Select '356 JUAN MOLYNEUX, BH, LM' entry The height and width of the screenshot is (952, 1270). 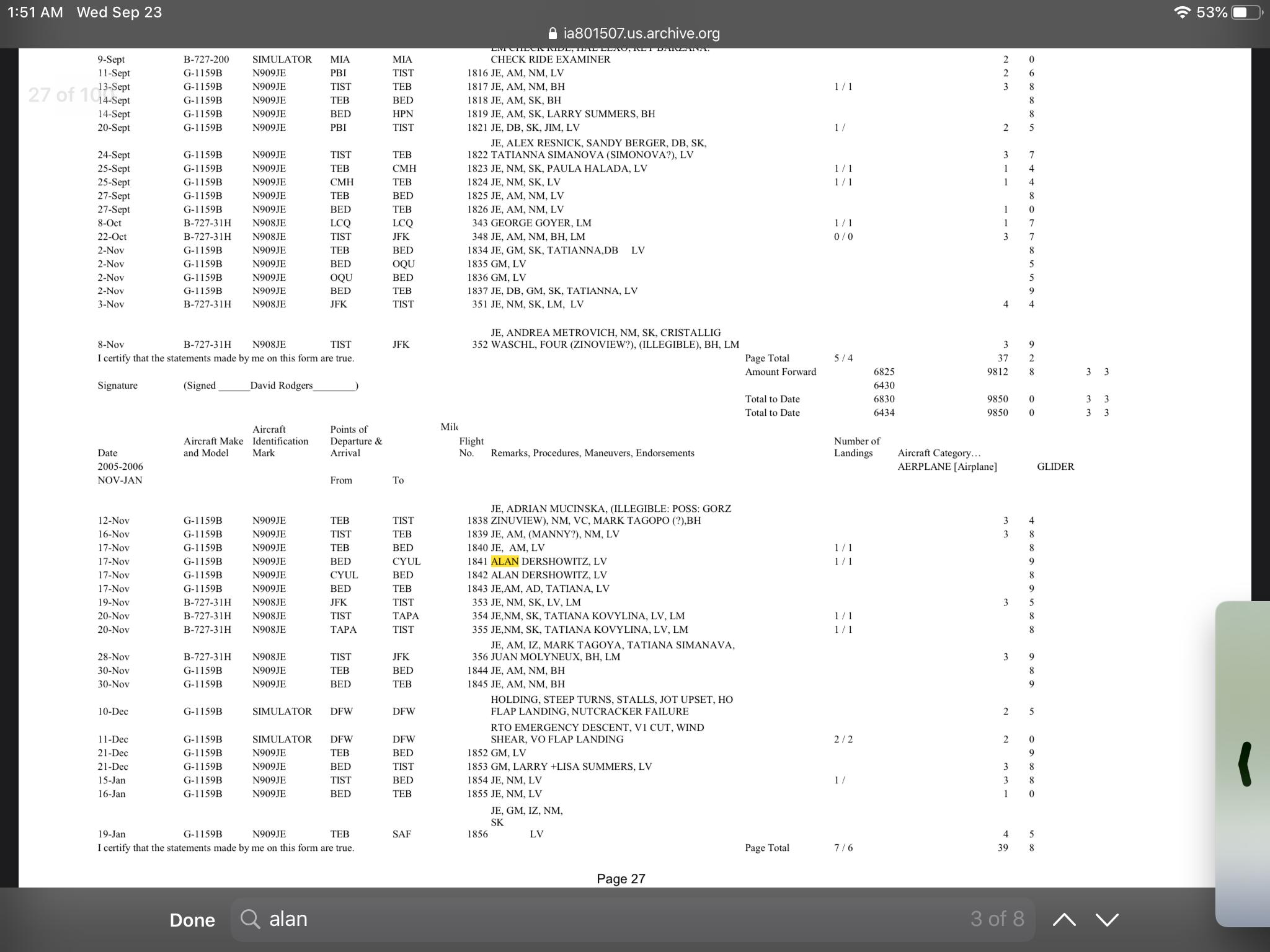pos(546,657)
